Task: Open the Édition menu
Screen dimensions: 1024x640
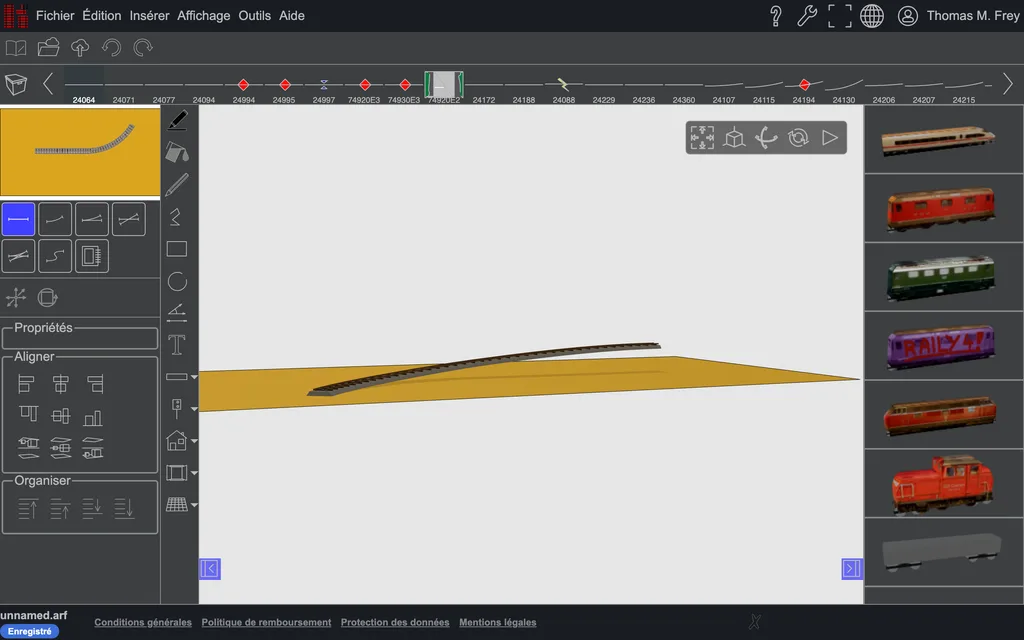Action: click(x=102, y=16)
